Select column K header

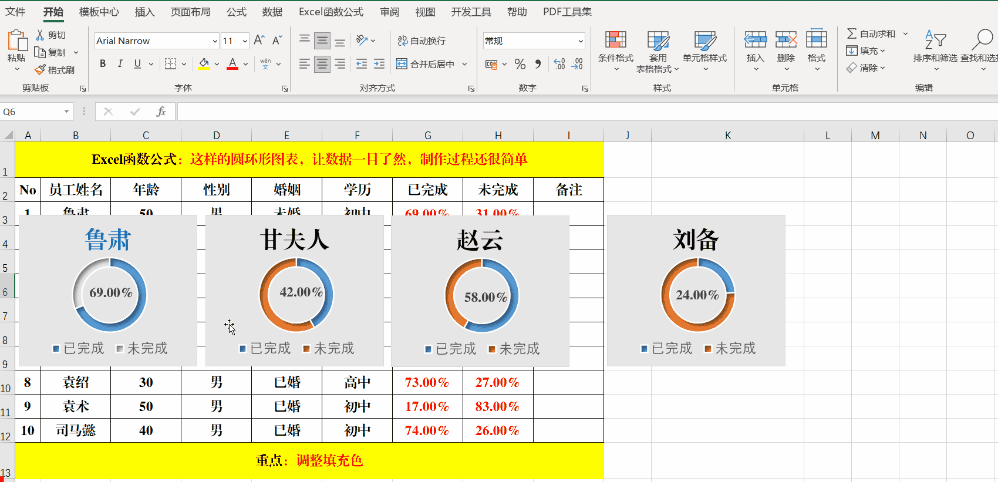click(727, 135)
